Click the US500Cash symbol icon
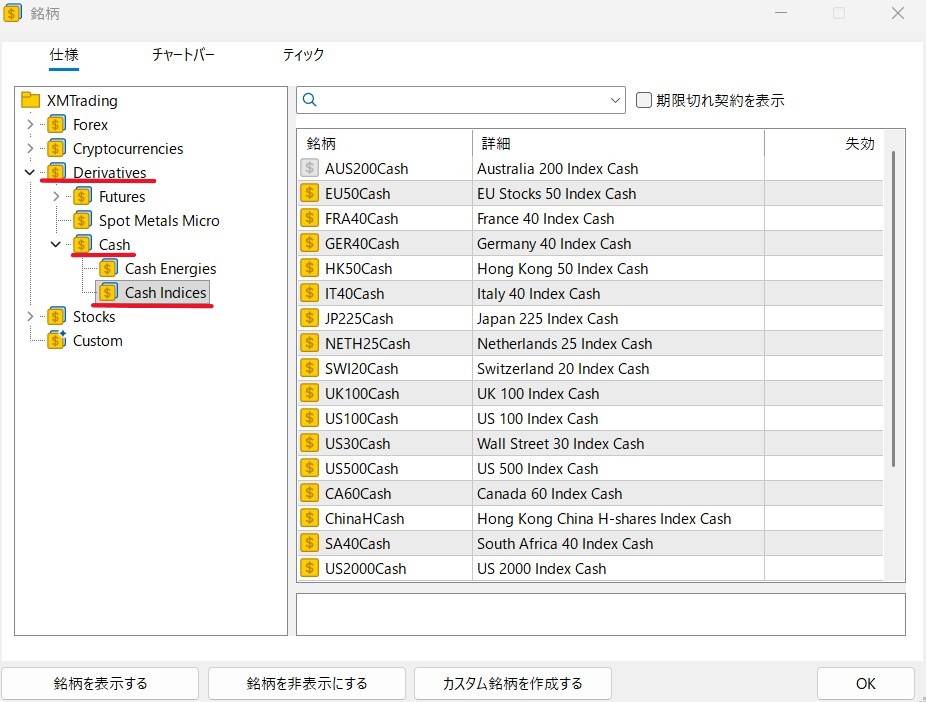This screenshot has height=702, width=926. coord(309,468)
